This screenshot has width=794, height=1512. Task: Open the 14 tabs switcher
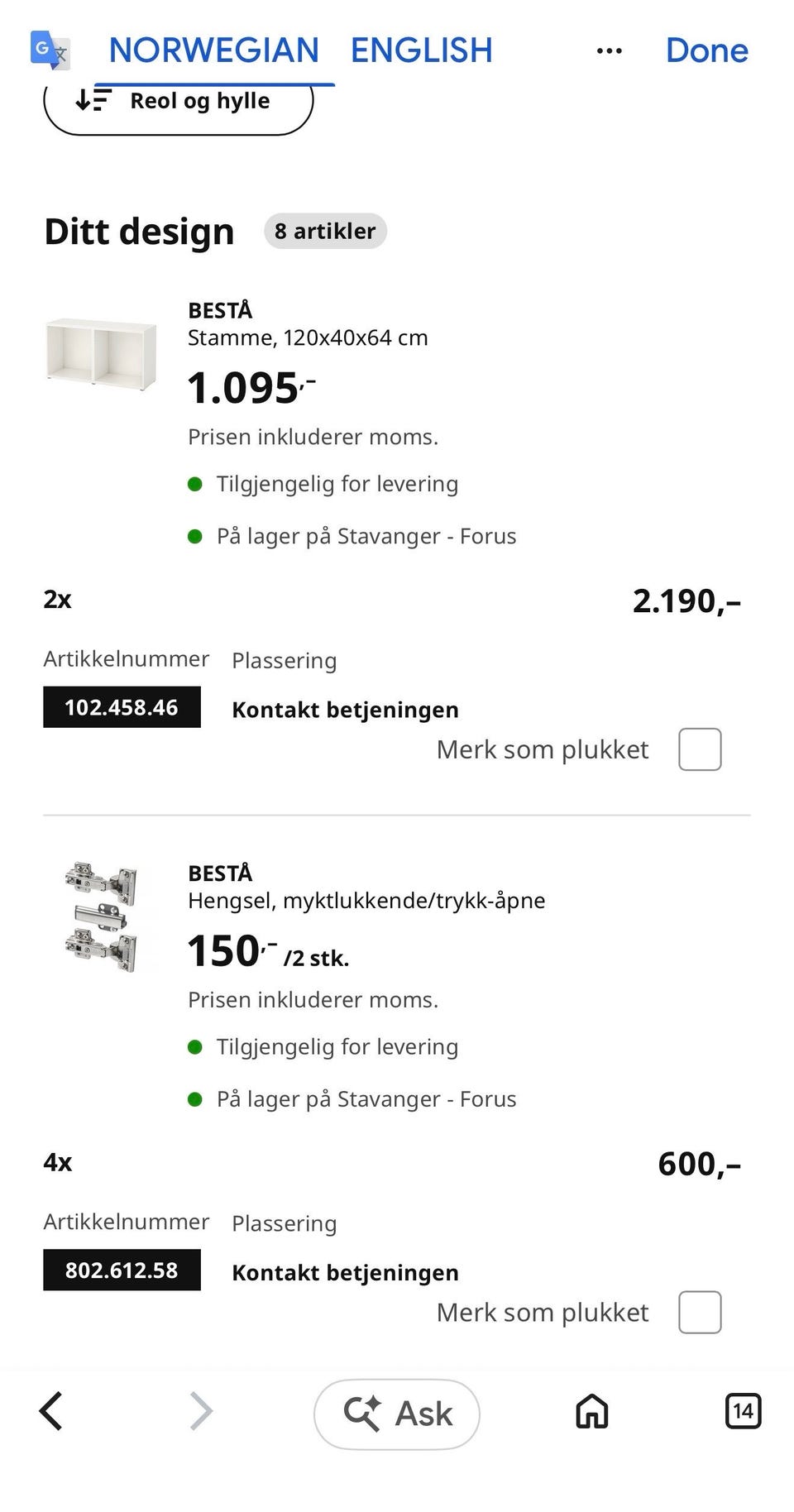[x=742, y=1410]
